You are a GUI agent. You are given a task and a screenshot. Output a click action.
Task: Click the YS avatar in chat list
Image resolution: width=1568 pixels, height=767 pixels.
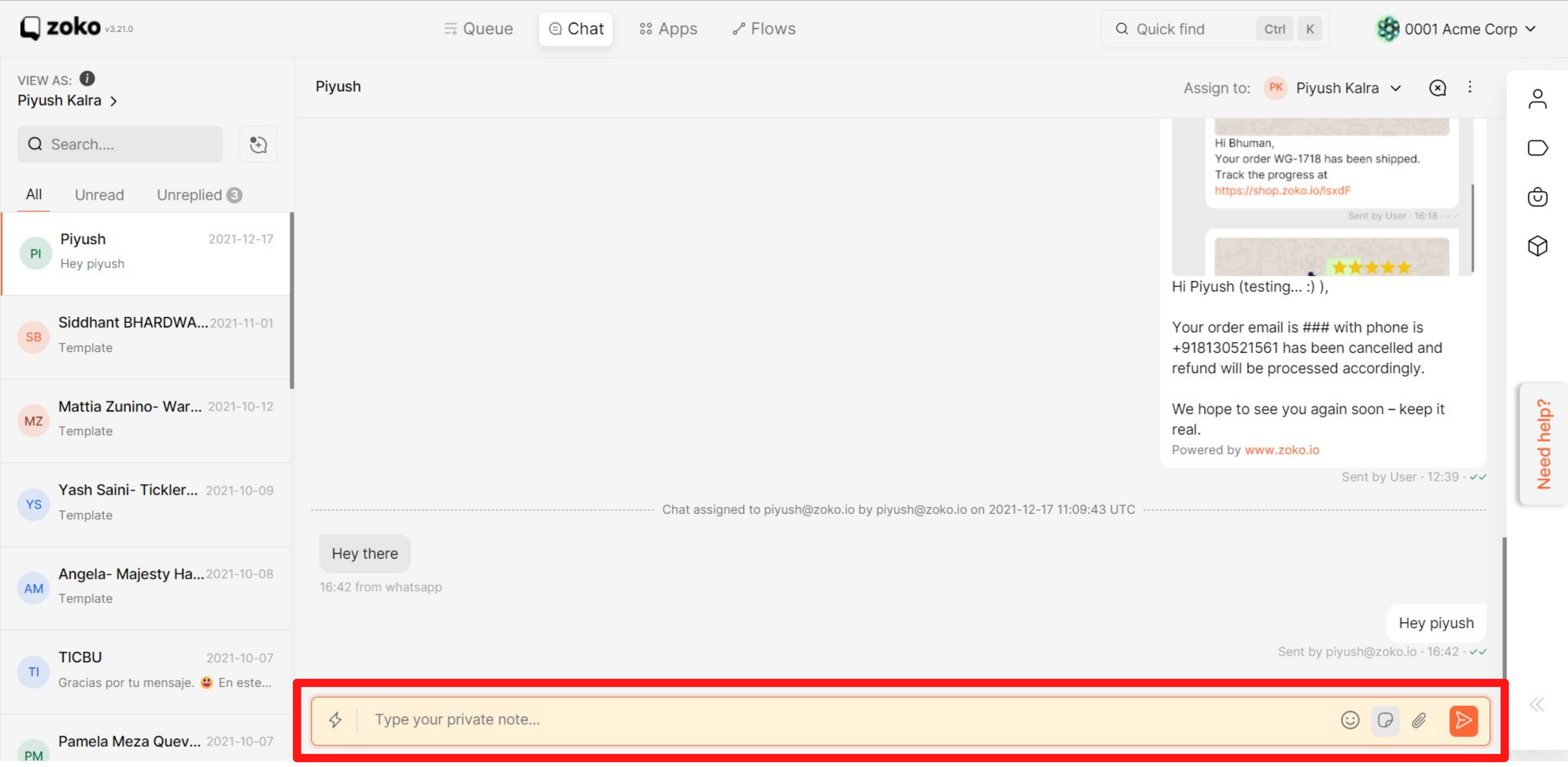[34, 505]
